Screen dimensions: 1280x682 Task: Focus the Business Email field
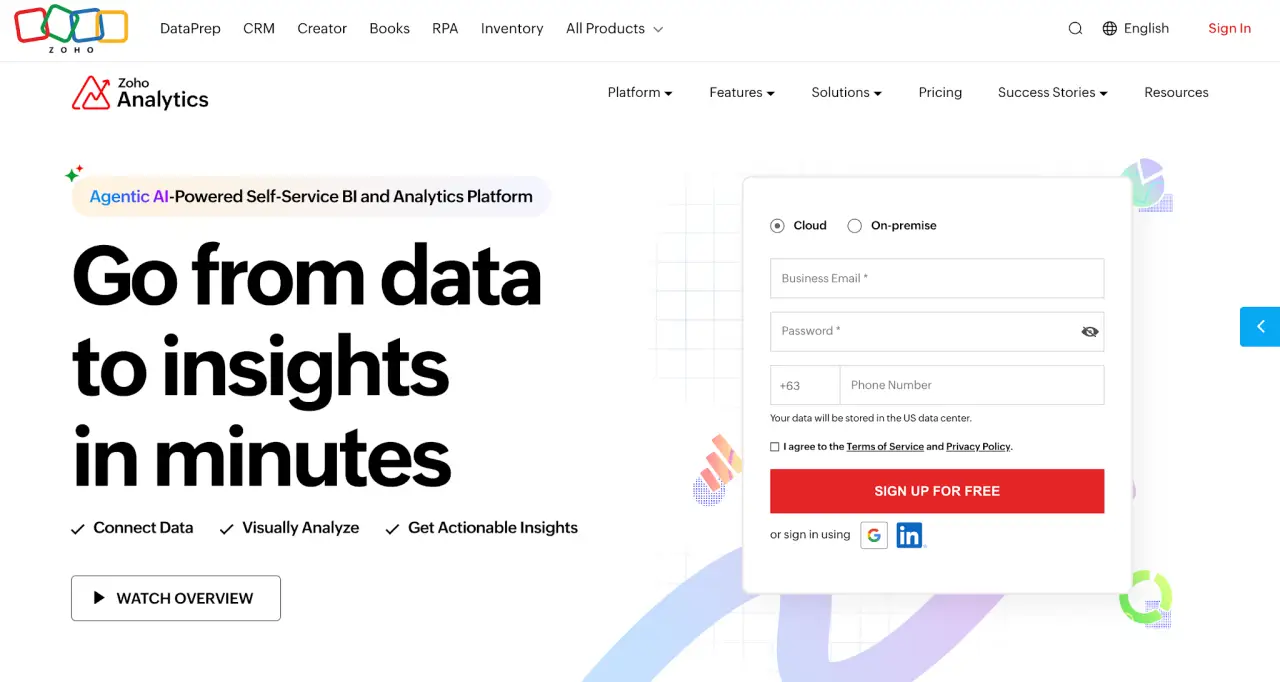tap(937, 278)
